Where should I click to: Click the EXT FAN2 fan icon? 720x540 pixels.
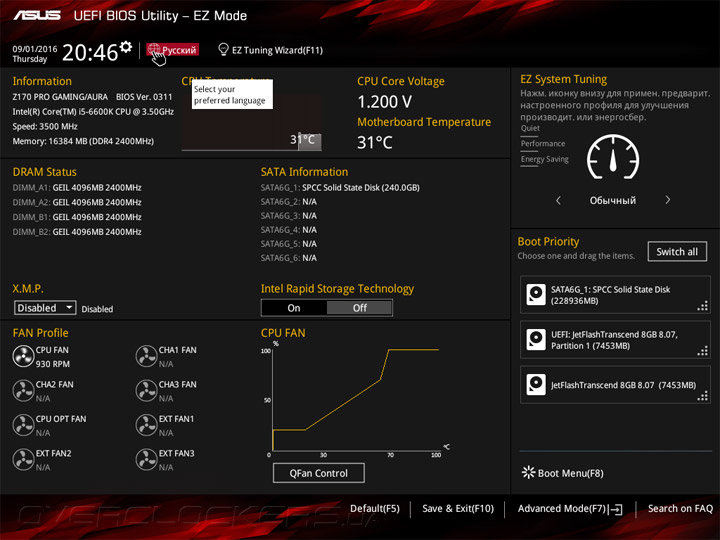23,460
